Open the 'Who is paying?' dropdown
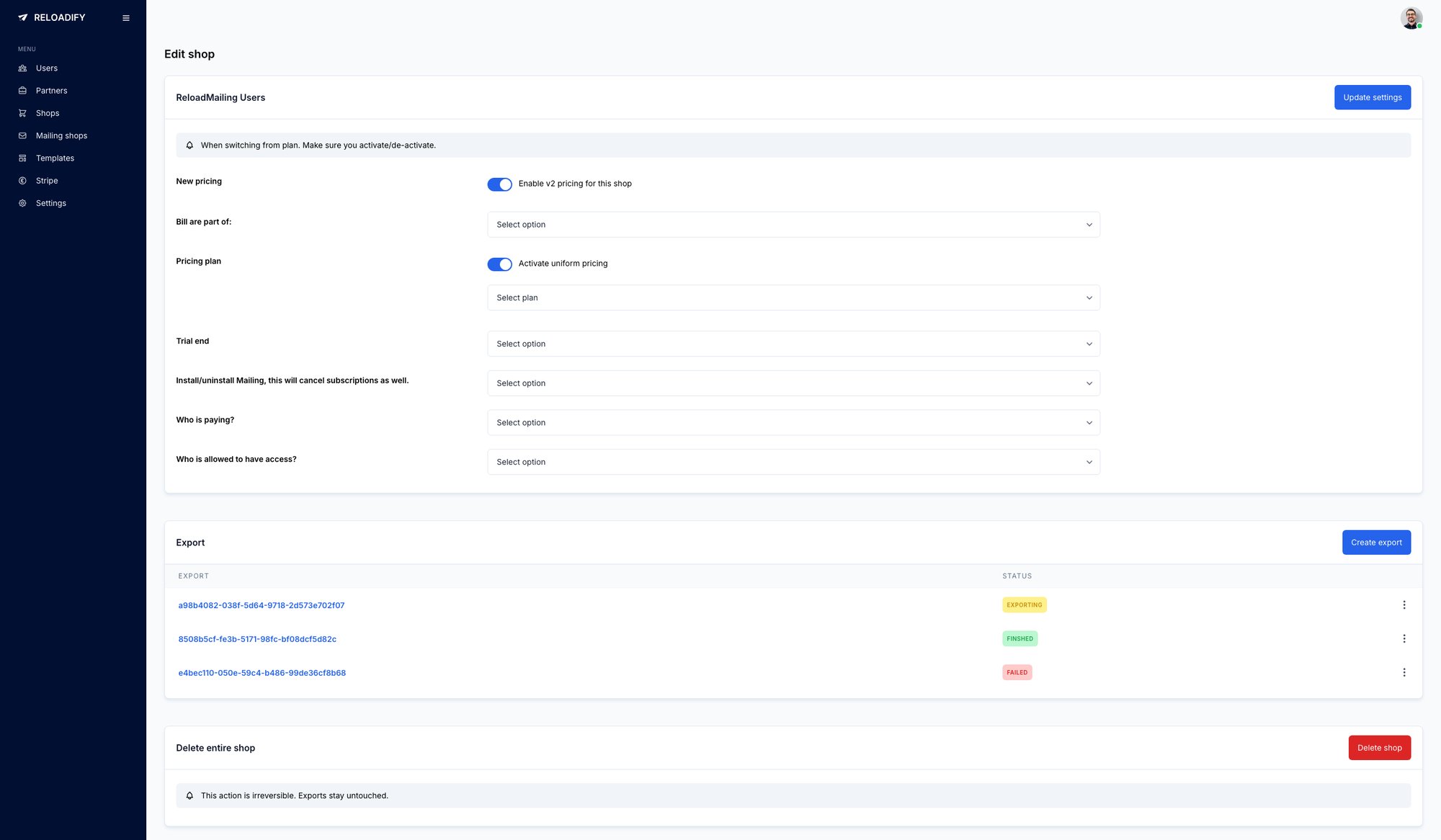The width and height of the screenshot is (1441, 840). [794, 422]
